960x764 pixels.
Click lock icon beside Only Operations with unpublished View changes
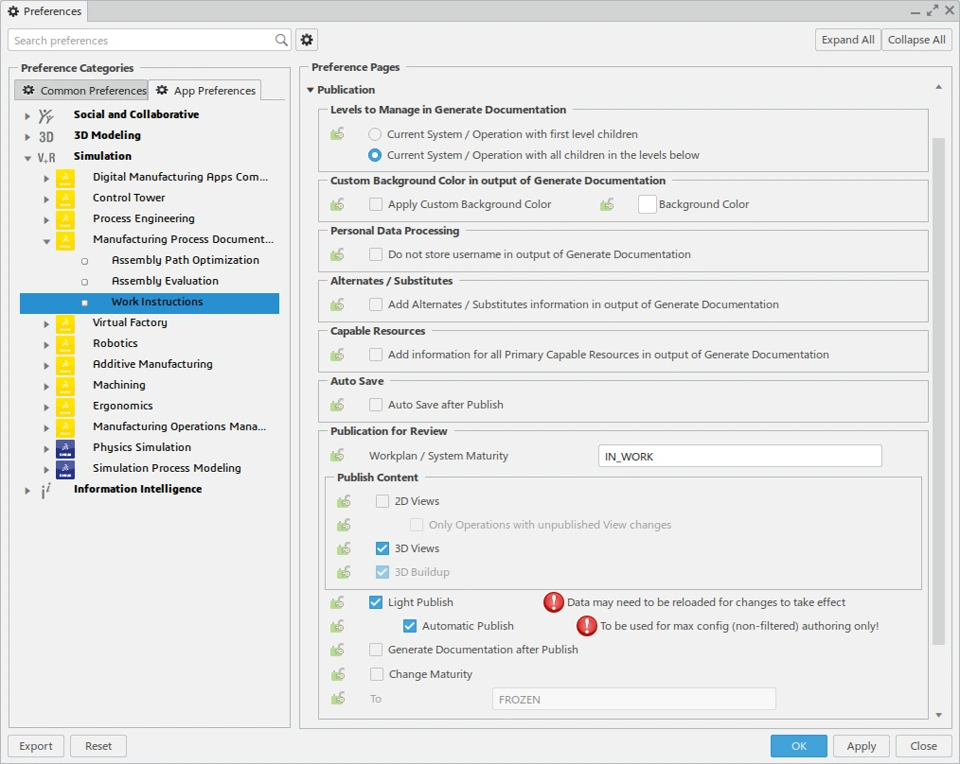pyautogui.click(x=344, y=525)
